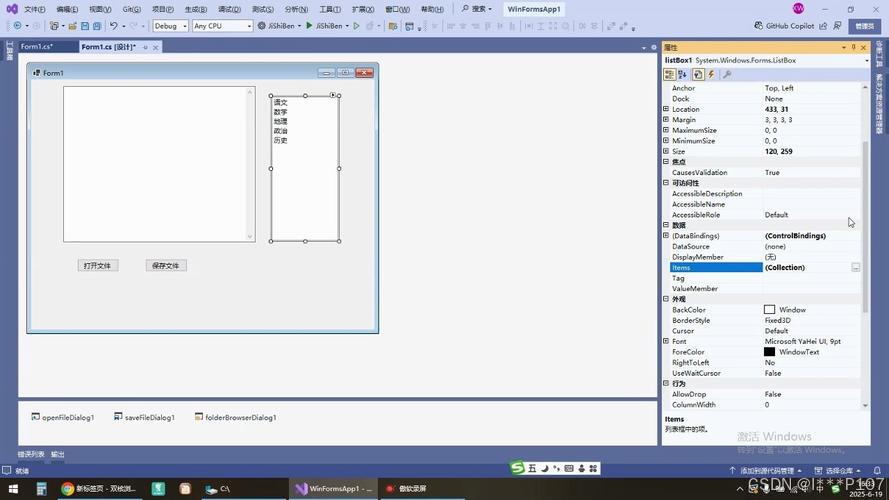Click the ForeColor WindowText color swatch
889x500 pixels.
(769, 352)
